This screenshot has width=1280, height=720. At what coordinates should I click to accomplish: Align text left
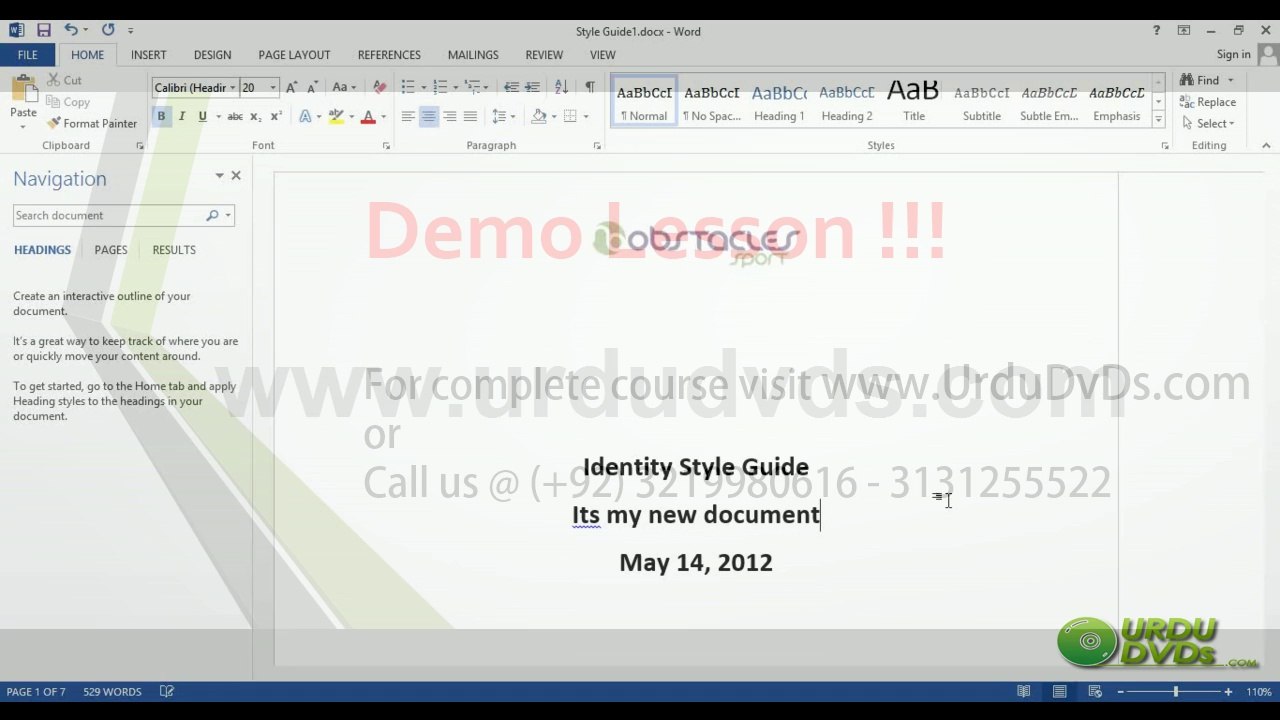click(x=408, y=117)
